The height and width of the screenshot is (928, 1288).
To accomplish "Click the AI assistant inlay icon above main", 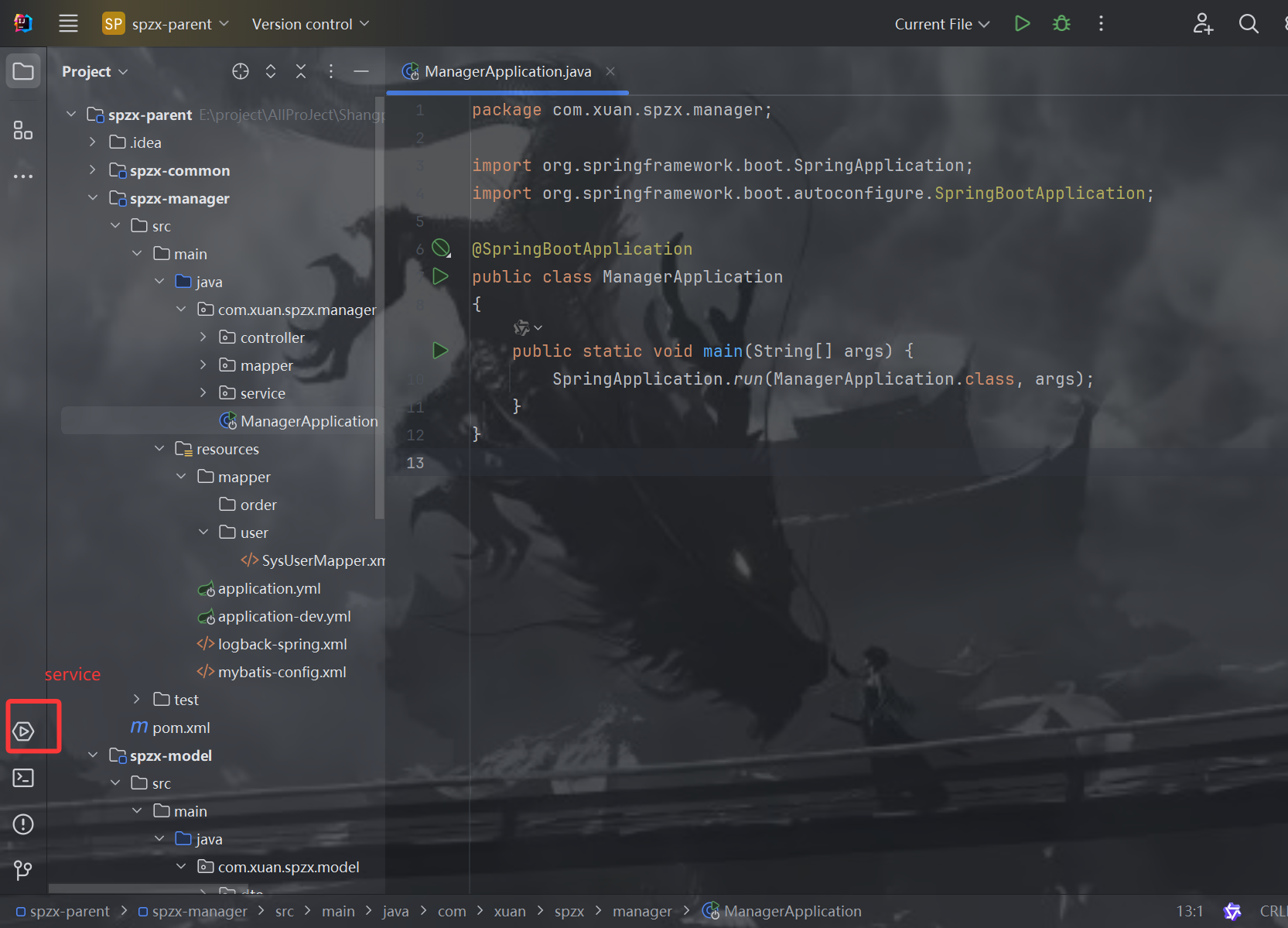I will click(x=522, y=328).
